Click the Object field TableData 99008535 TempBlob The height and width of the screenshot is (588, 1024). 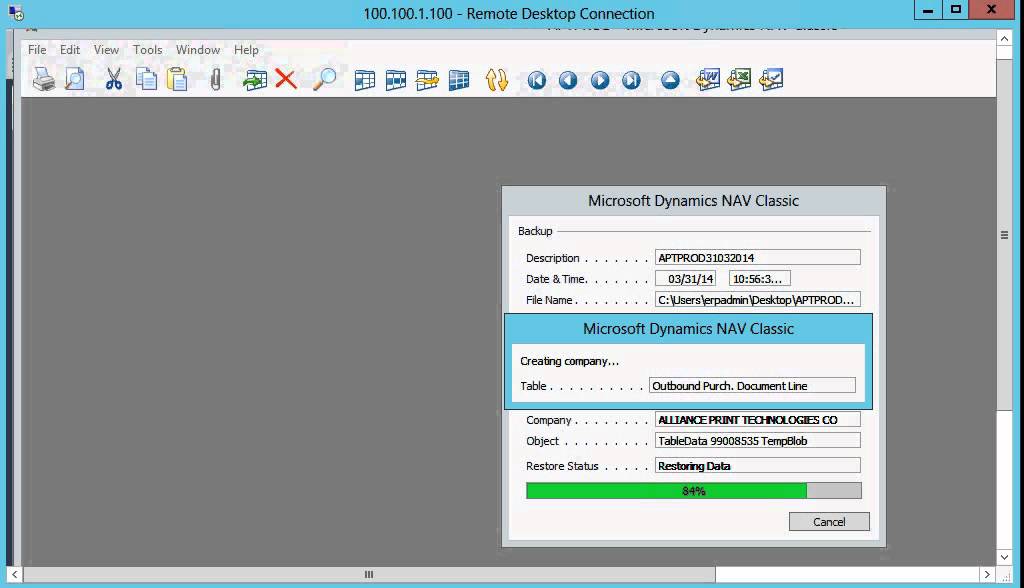click(758, 441)
